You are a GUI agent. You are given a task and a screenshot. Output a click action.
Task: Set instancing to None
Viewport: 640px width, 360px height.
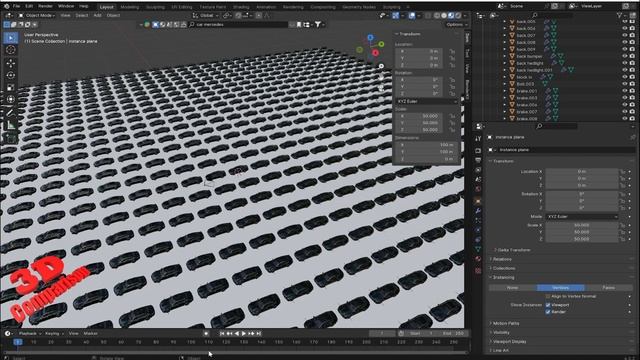point(513,288)
